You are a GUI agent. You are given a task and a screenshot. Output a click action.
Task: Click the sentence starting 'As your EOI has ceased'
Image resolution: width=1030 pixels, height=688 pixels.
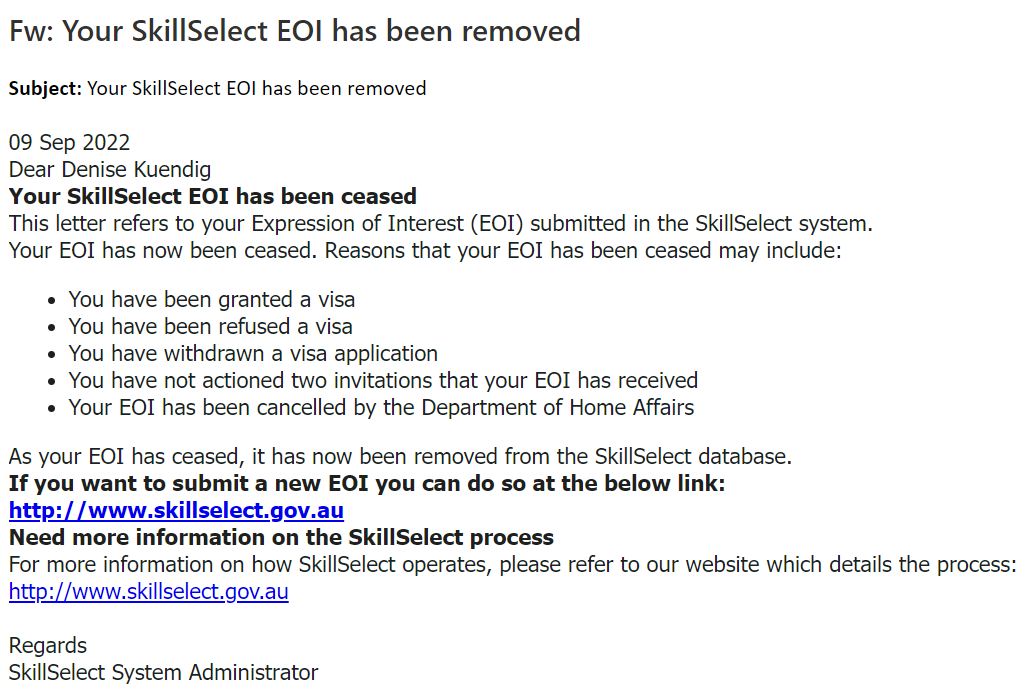400,457
